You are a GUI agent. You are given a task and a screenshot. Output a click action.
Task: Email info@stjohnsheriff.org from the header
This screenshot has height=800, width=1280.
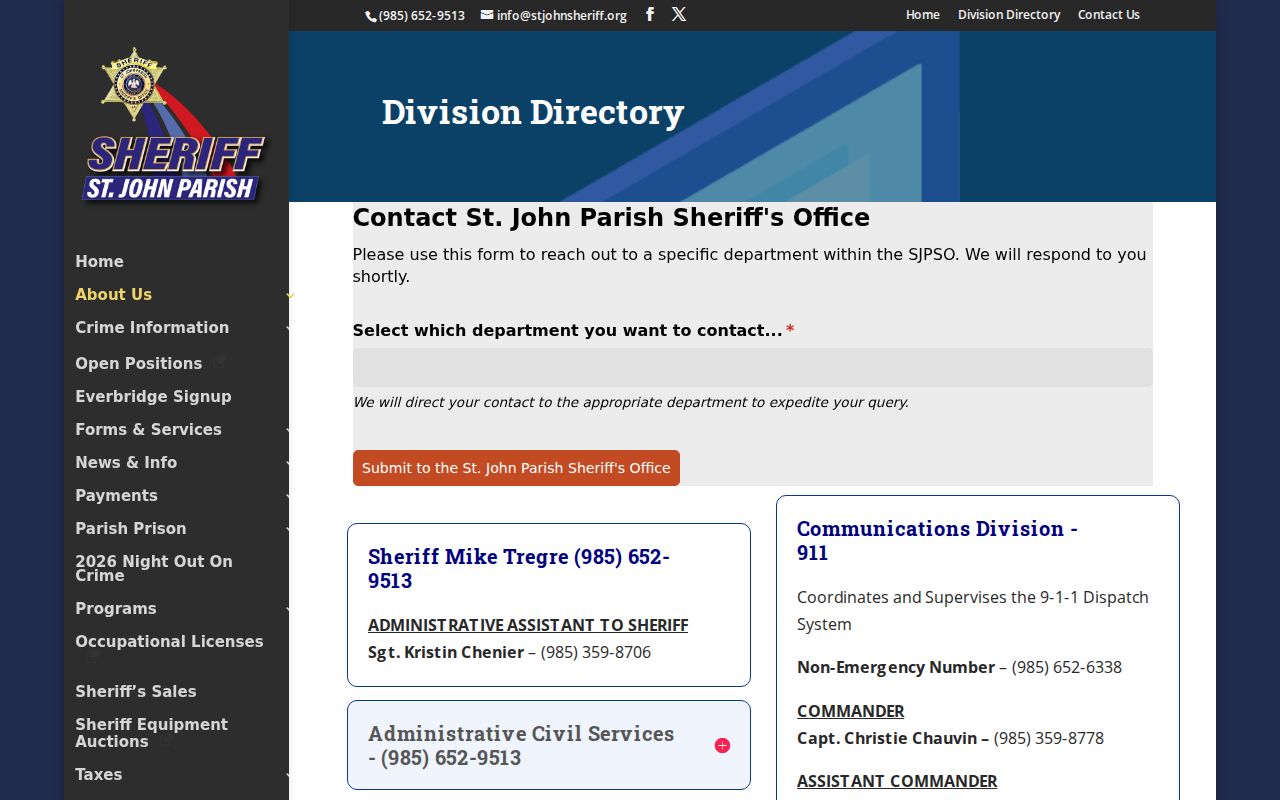[x=554, y=15]
